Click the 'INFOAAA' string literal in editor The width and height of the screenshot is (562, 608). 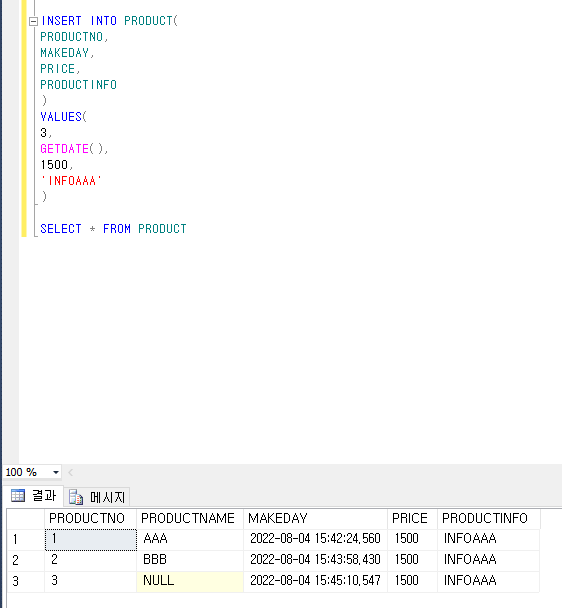71,181
